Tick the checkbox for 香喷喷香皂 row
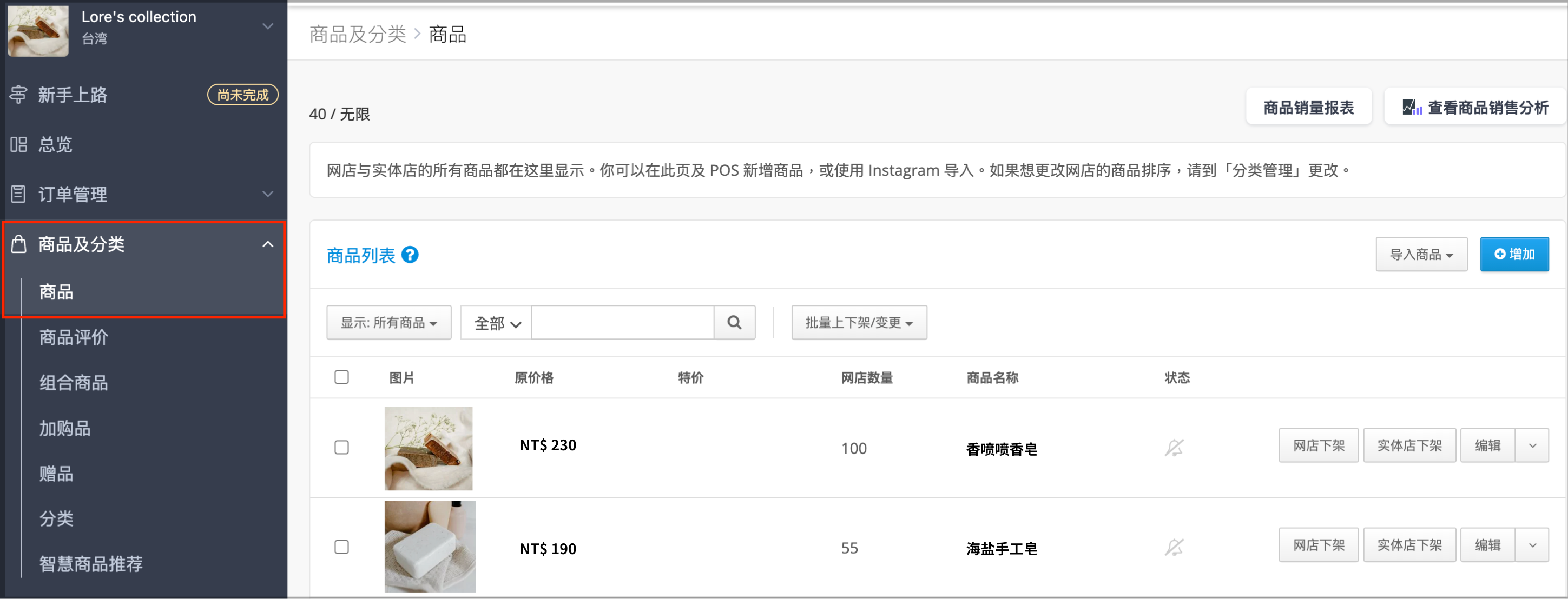Screen dimensions: 1568x599 [x=341, y=448]
